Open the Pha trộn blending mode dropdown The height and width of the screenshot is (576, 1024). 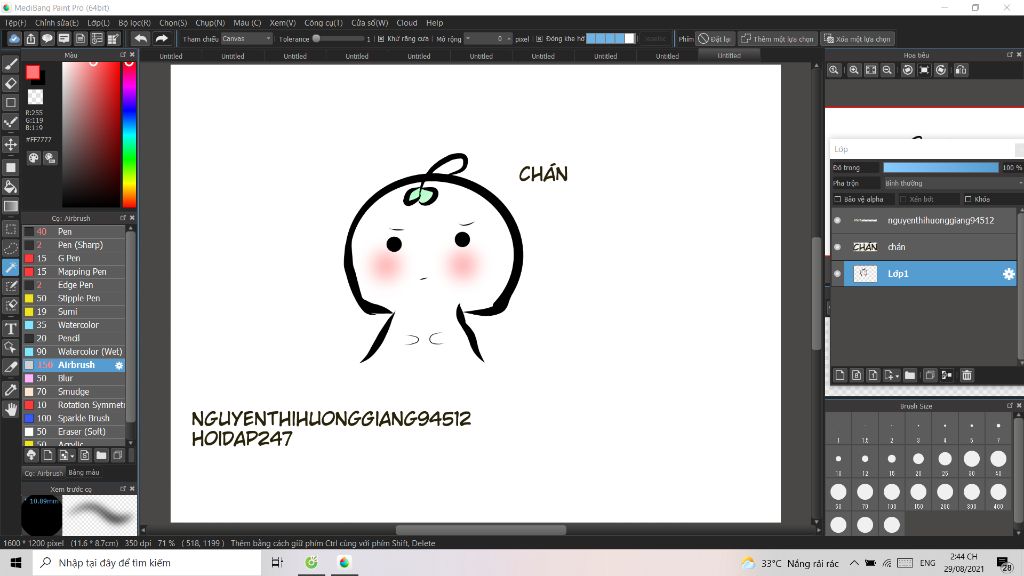(952, 184)
